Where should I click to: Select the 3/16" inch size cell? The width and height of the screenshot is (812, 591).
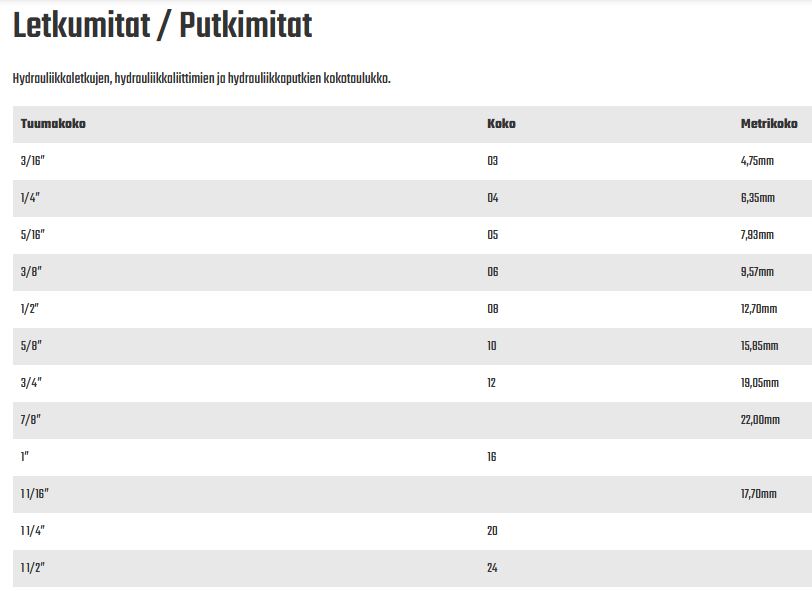tap(33, 161)
